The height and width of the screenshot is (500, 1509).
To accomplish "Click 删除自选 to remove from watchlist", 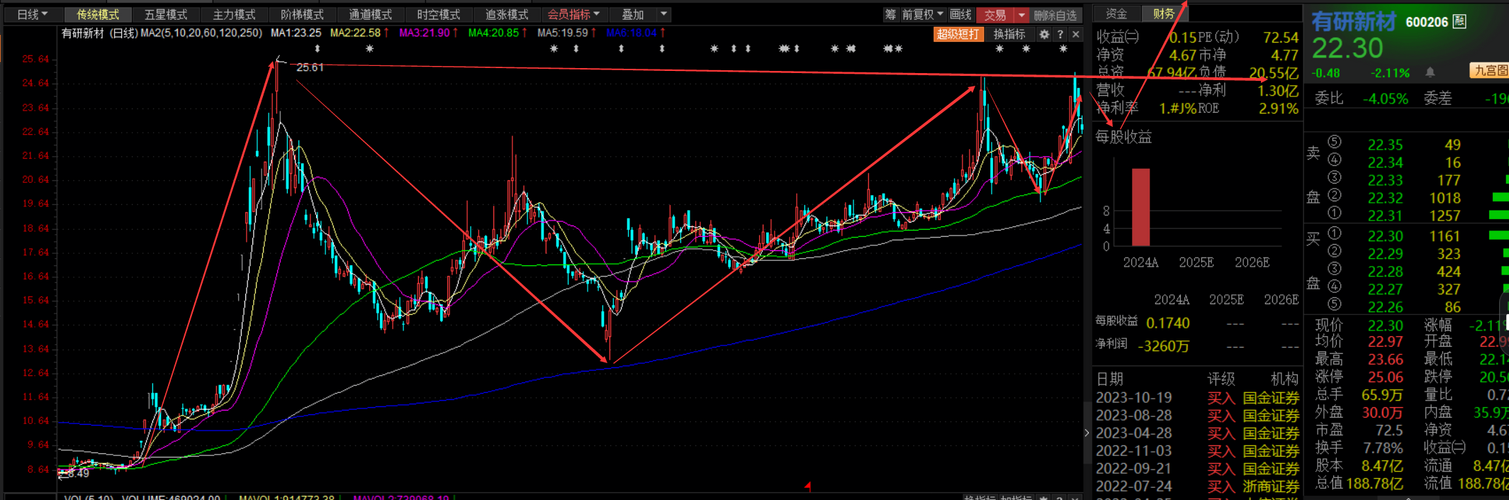I will click(x=1056, y=15).
